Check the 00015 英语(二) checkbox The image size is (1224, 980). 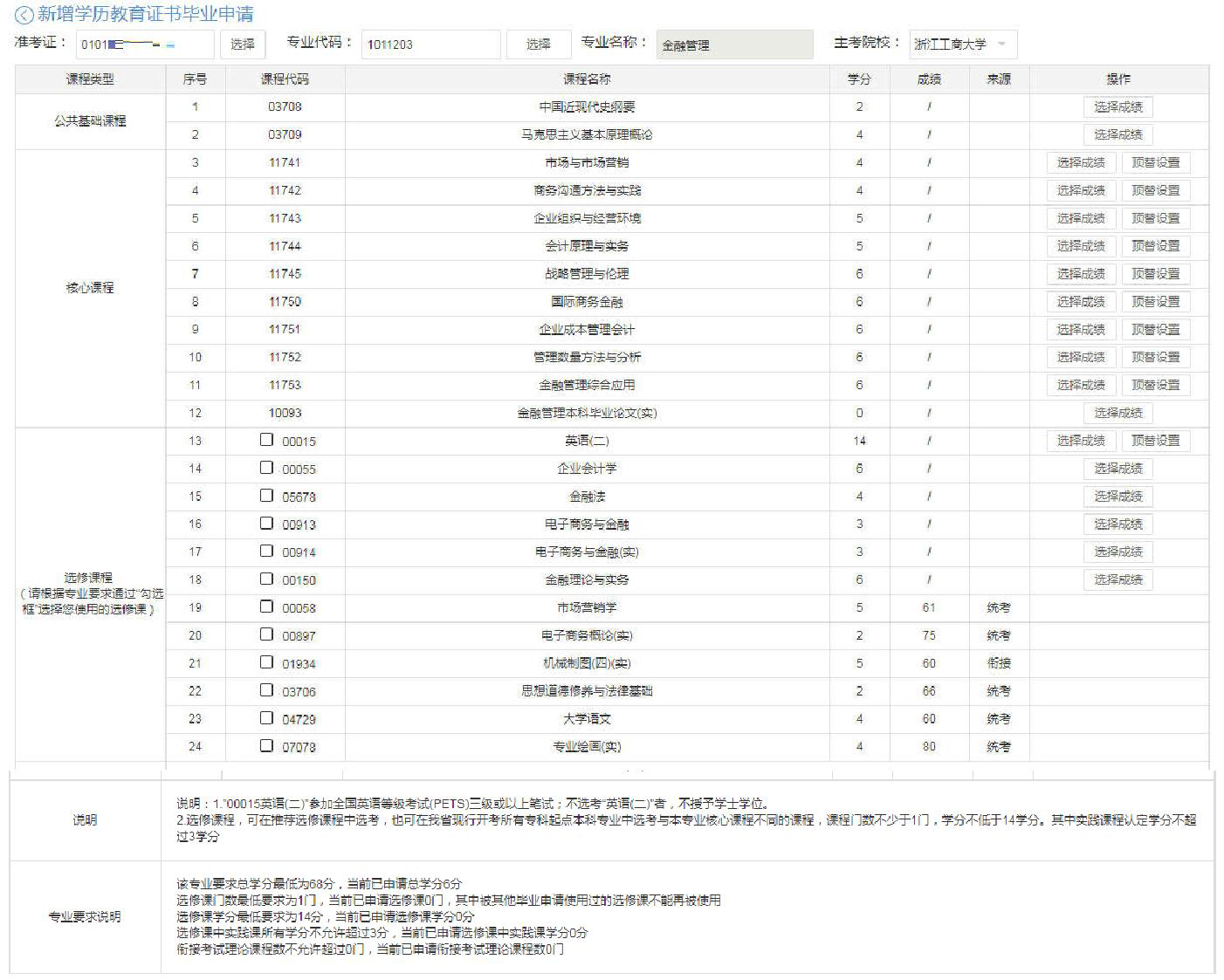click(x=266, y=440)
